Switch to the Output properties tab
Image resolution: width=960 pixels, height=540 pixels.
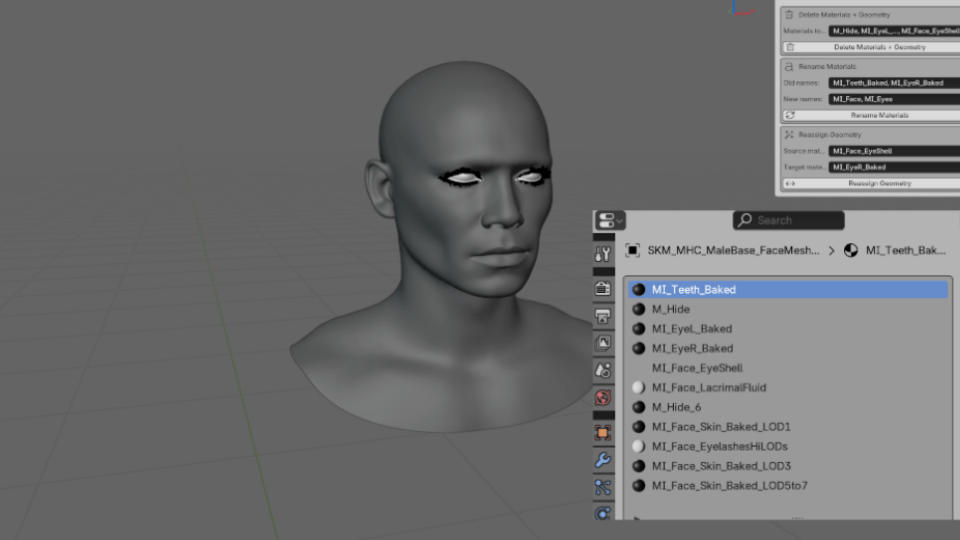click(603, 316)
